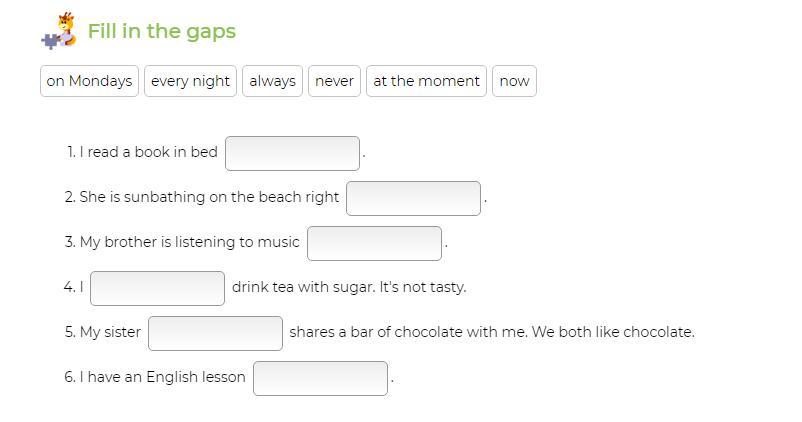Screen dimensions: 802x422
Task: Choose the 'never' word chip
Action: [334, 81]
